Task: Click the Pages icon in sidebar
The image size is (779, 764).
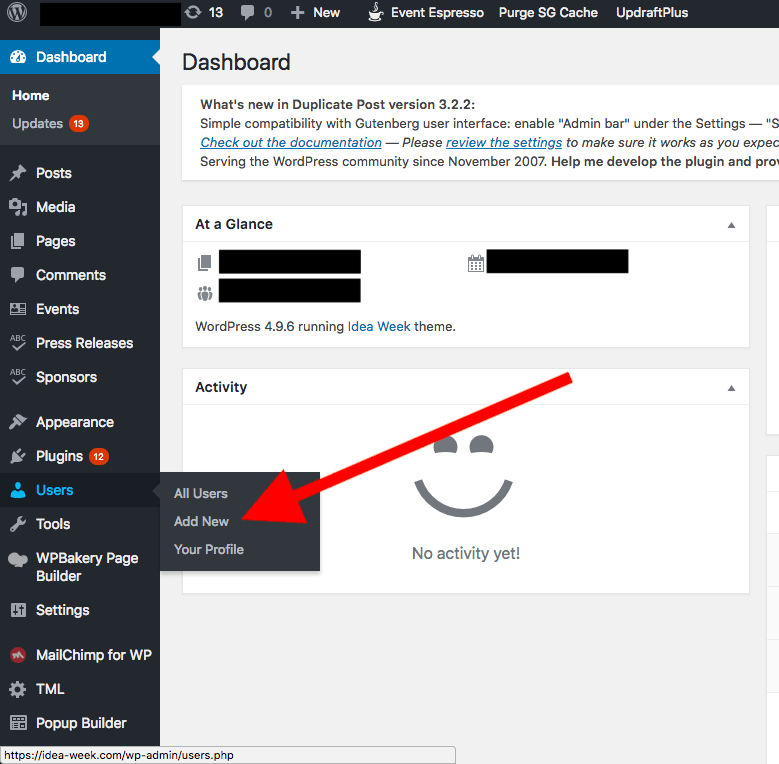Action: 17,241
